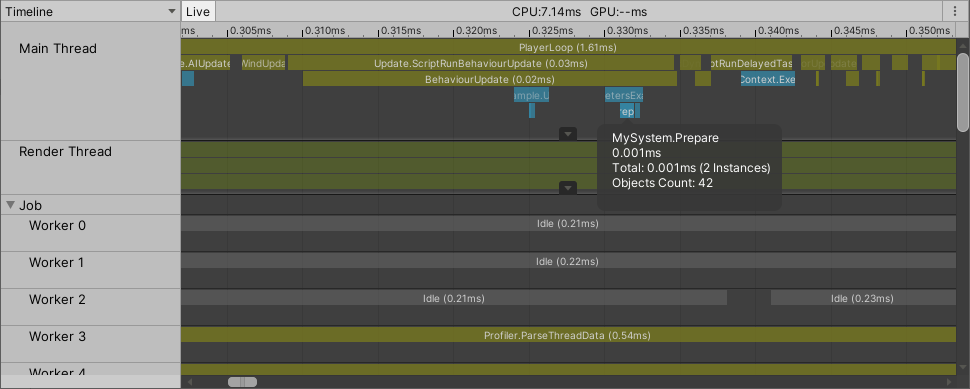Click the horizontal scrollbar thumb

(x=242, y=382)
